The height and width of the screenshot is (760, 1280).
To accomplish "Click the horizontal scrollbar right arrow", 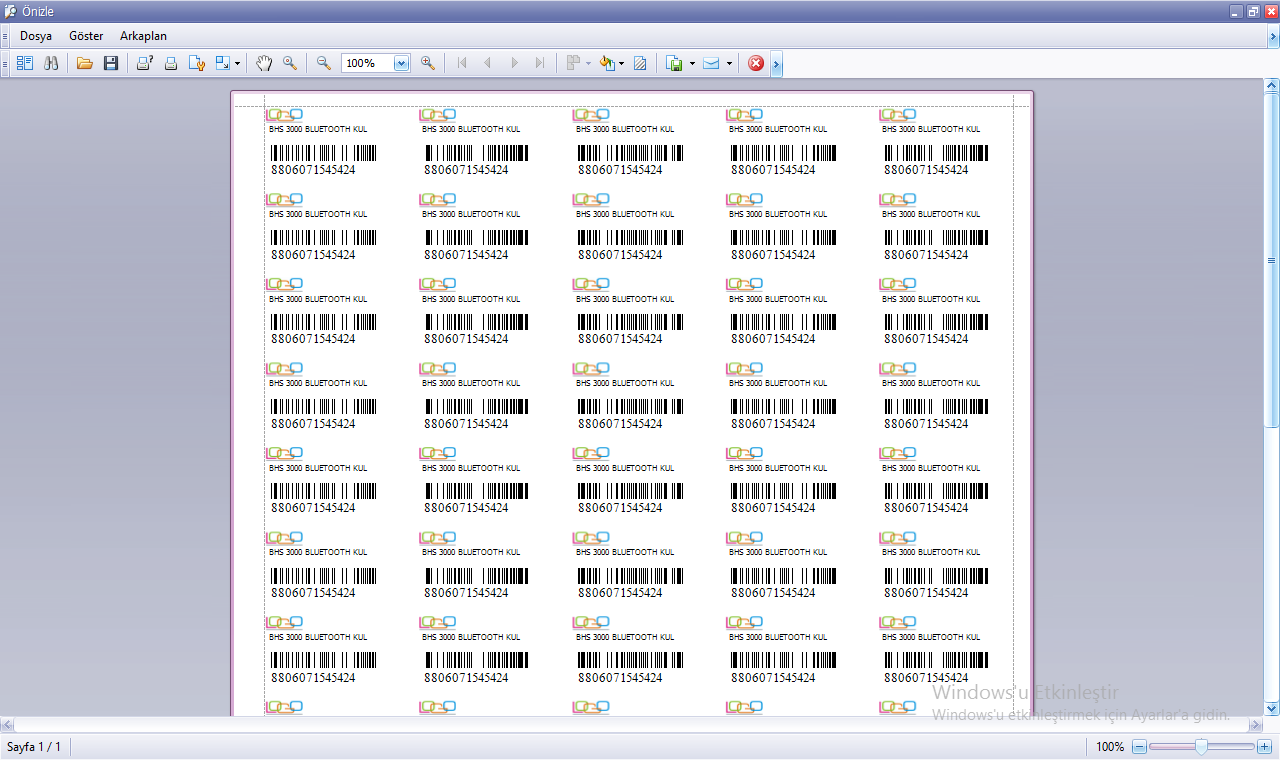I will [1255, 724].
